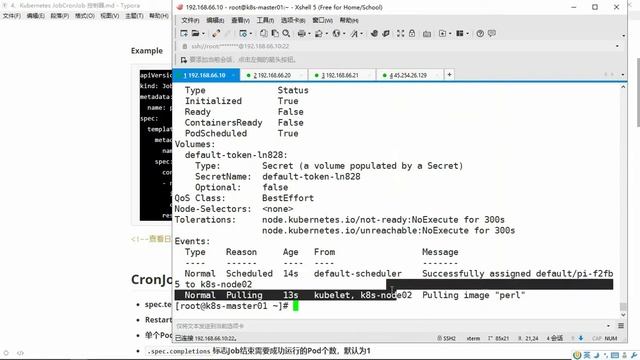Click the feedback speech bubble icon
The width and height of the screenshot is (640, 360).
pyautogui.click(x=492, y=33)
